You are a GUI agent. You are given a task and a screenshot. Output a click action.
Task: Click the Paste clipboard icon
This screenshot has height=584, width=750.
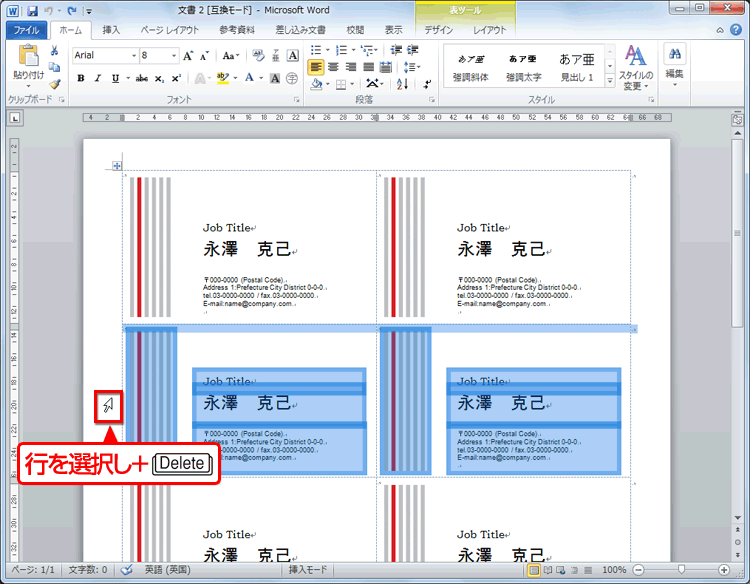tap(28, 56)
